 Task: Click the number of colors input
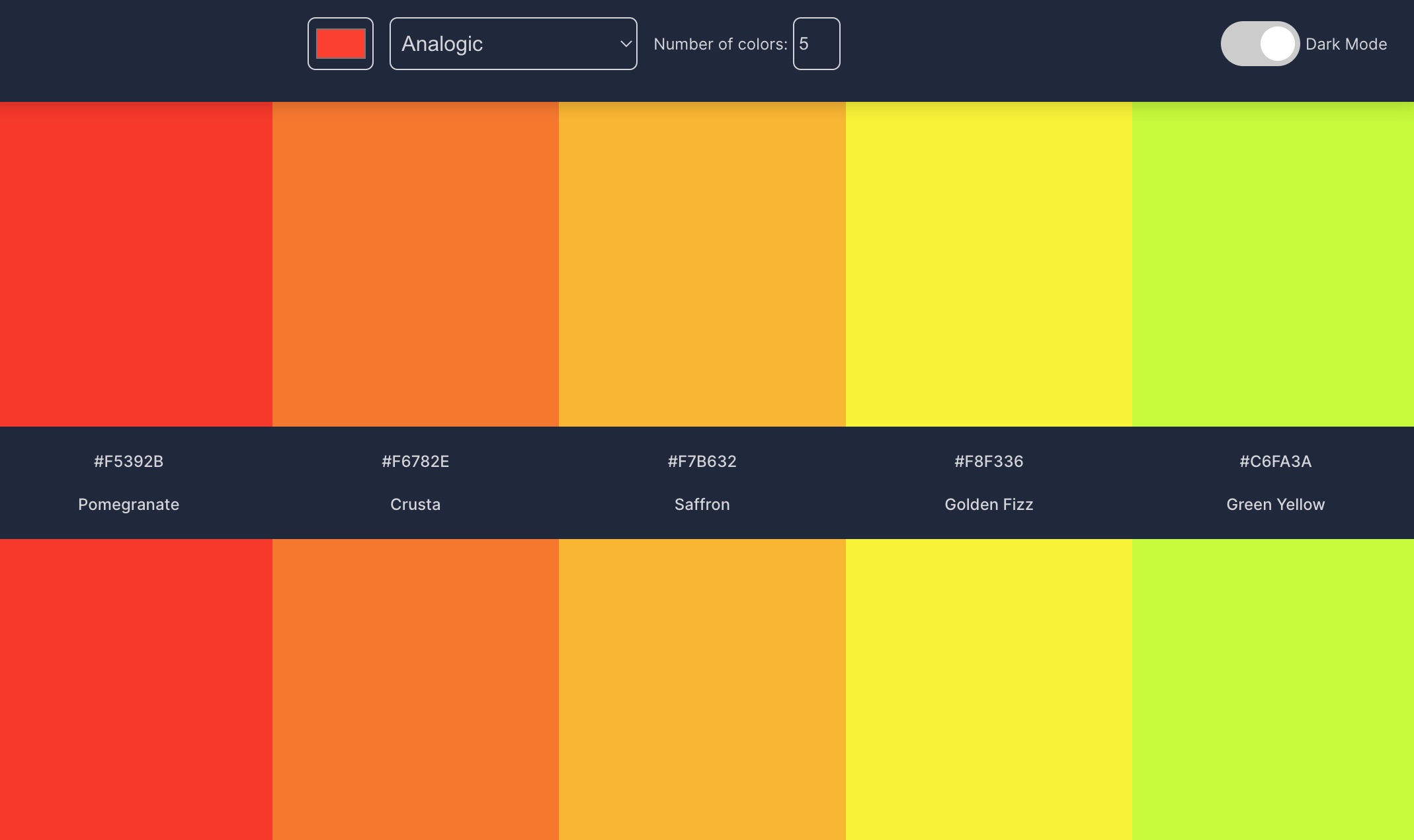coord(816,44)
